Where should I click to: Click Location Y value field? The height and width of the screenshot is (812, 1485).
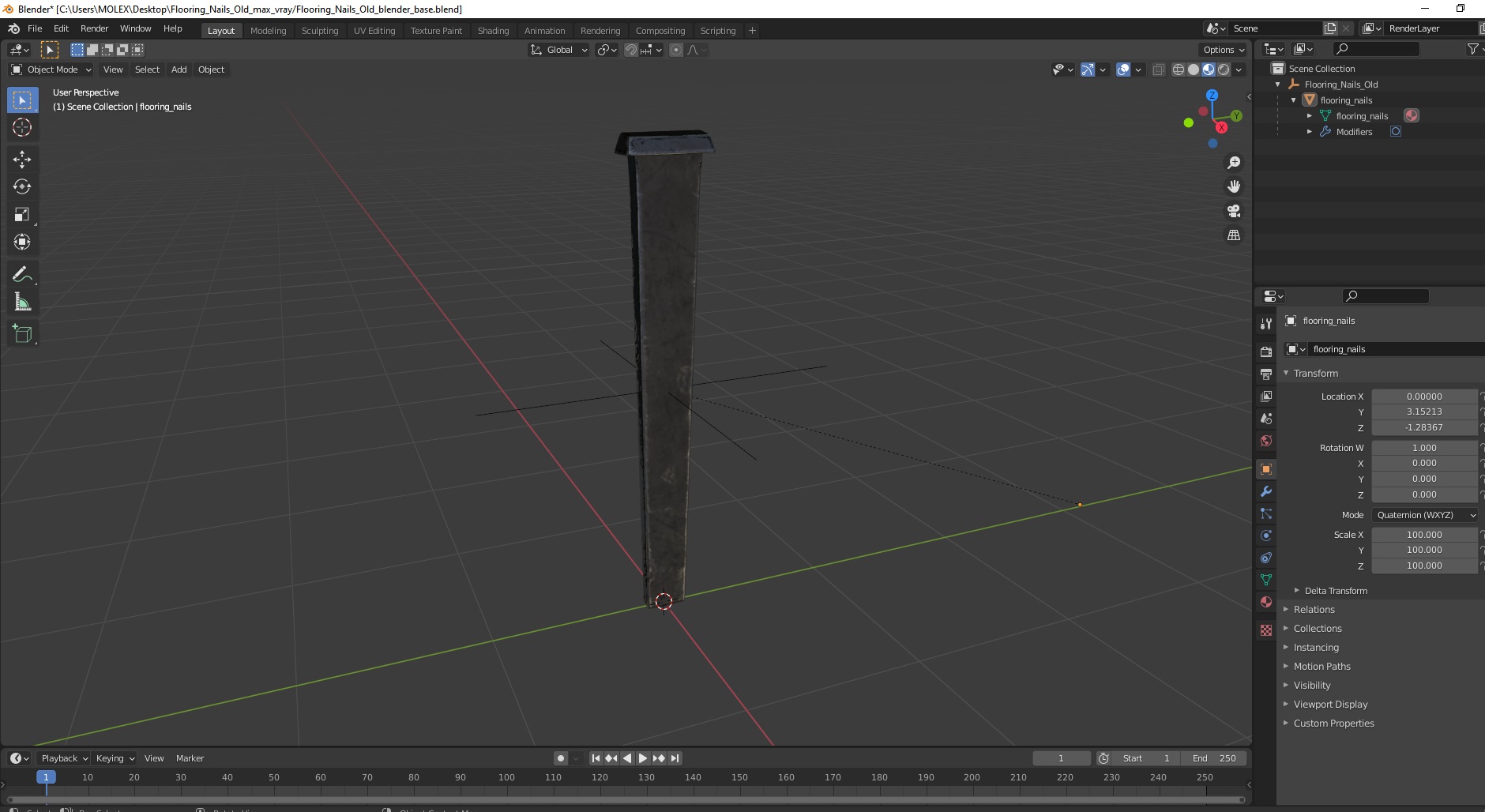pos(1424,412)
